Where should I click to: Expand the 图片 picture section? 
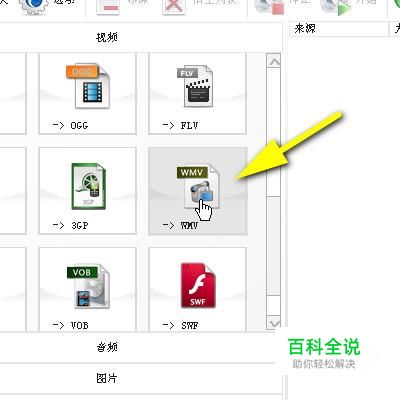(141, 379)
